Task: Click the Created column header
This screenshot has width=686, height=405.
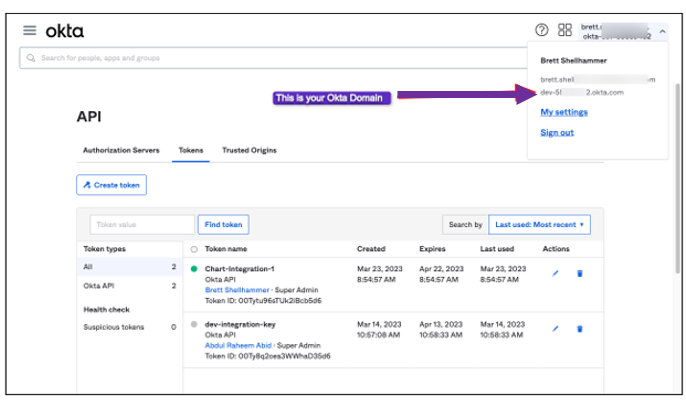Action: 371,249
